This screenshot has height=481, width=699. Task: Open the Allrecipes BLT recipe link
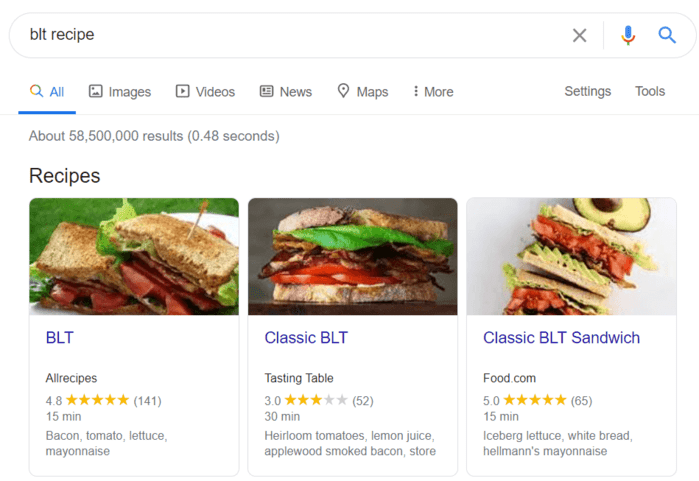(60, 338)
